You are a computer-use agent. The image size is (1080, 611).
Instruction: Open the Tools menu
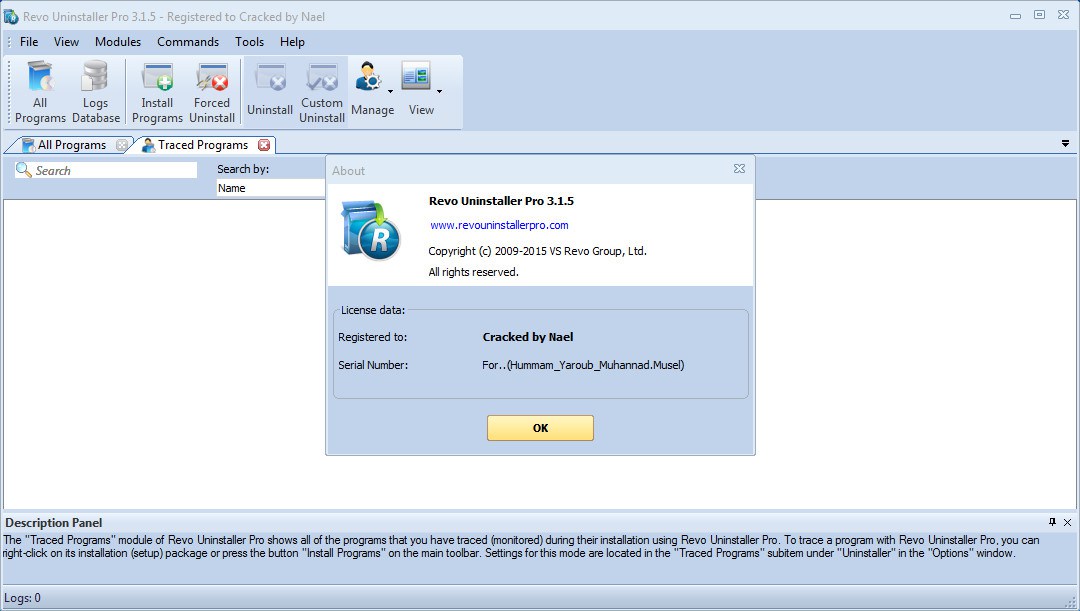point(249,42)
